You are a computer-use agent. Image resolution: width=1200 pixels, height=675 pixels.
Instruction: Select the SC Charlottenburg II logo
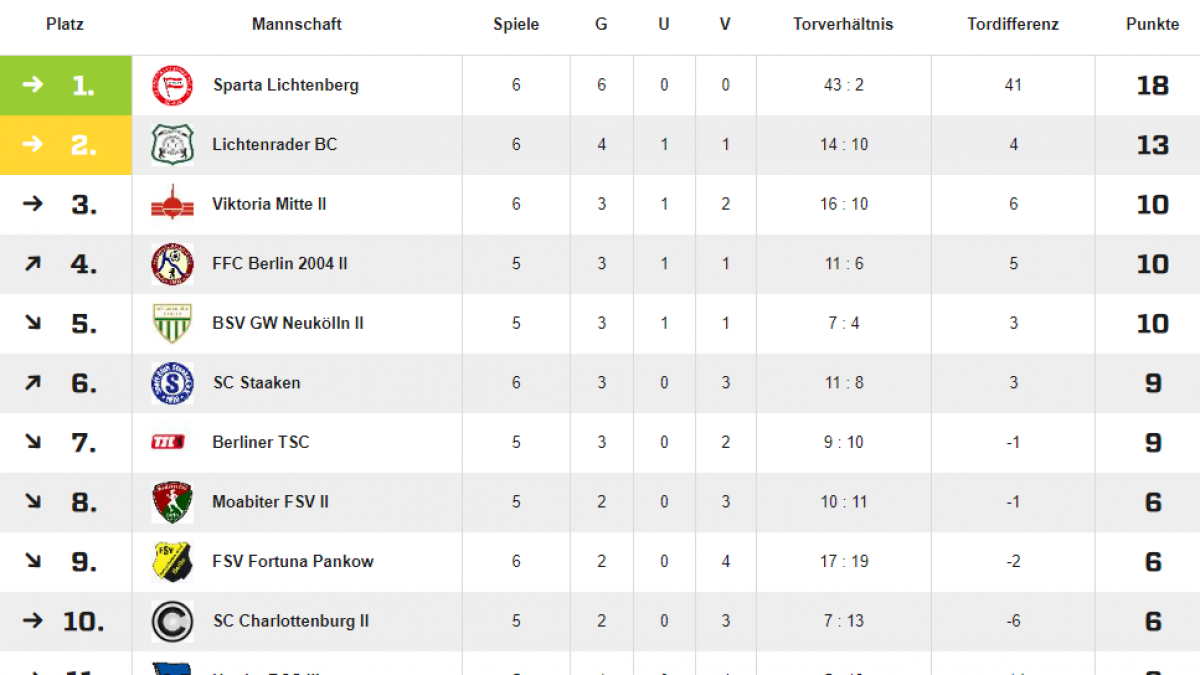point(172,621)
